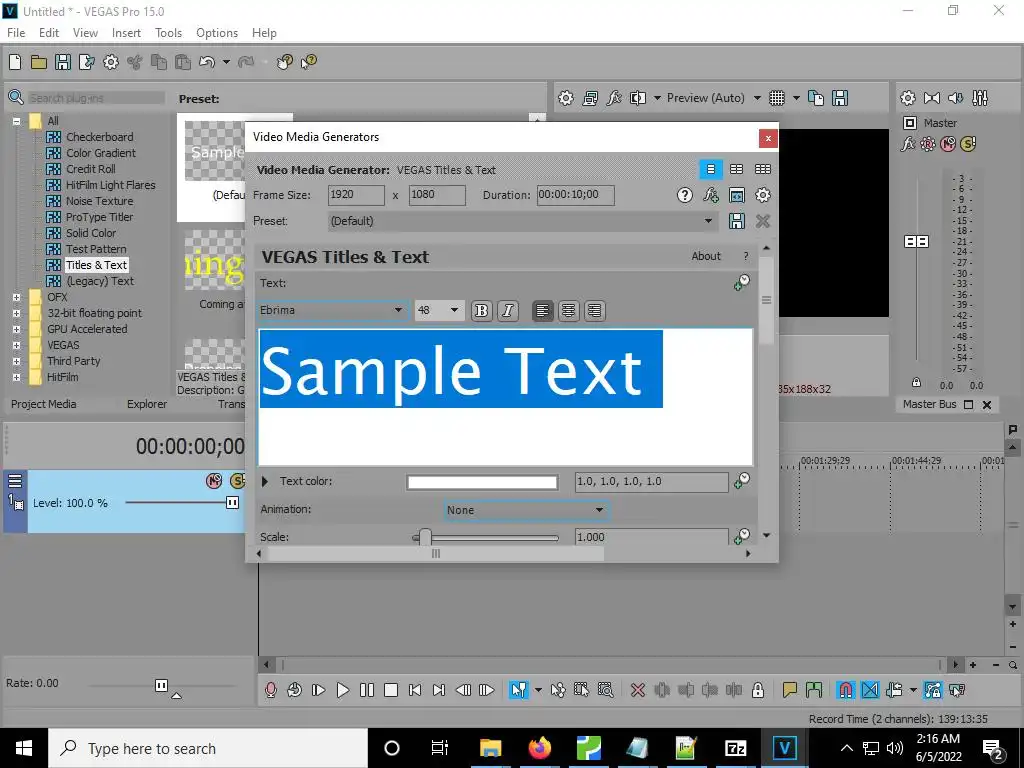Set left text alignment

coord(542,311)
